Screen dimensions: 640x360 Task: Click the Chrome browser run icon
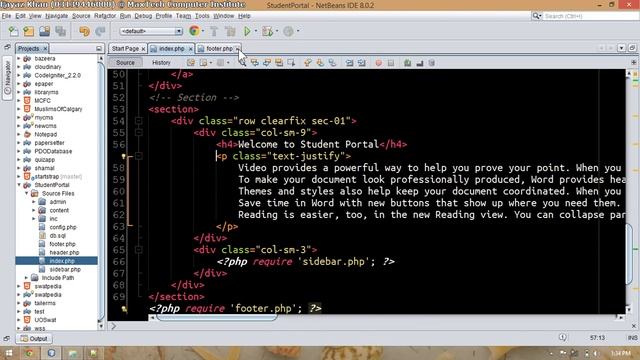194,31
